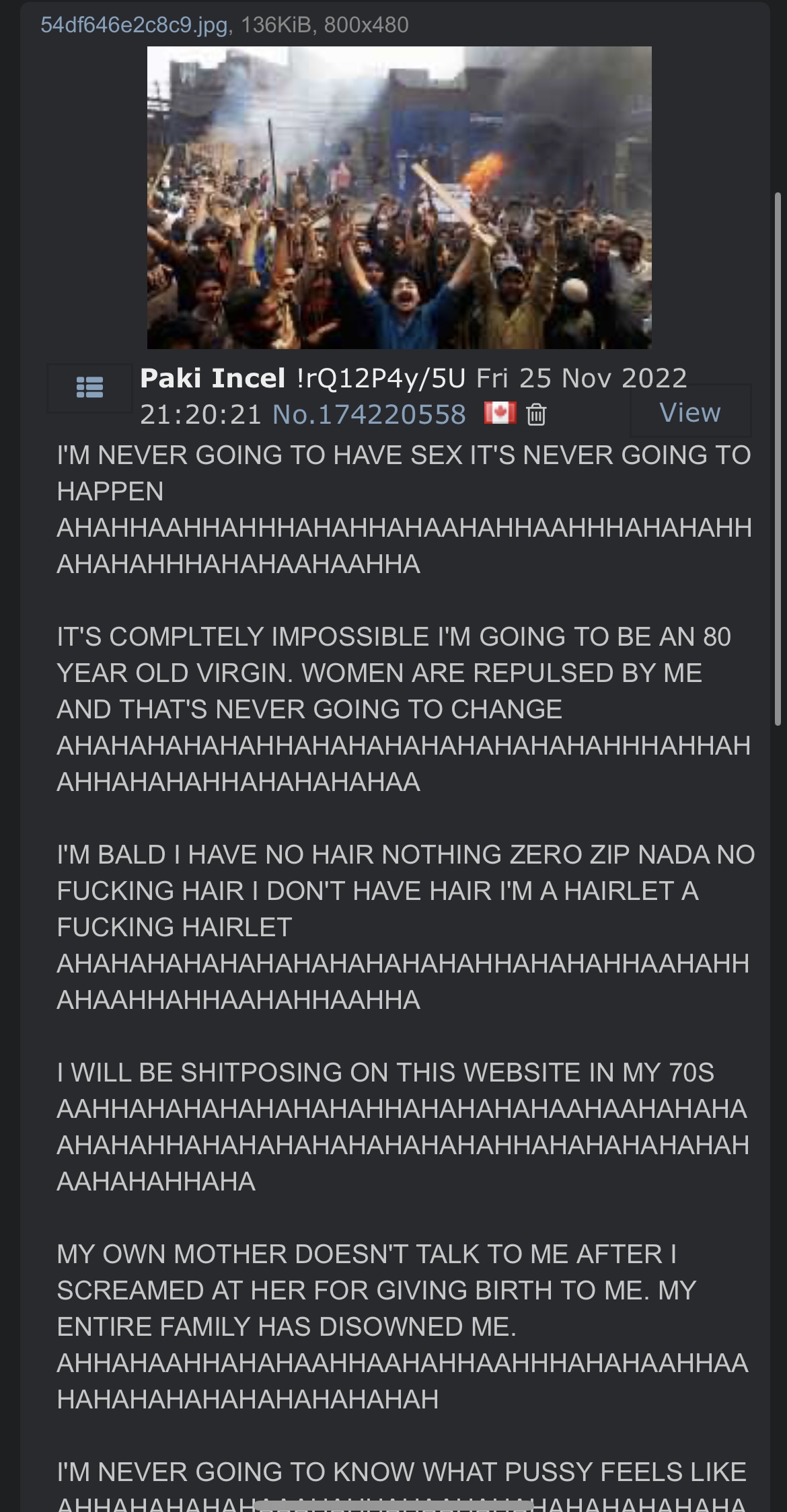Select the poster name Paki Incel
Screen dimensions: 787x1512
[213, 378]
